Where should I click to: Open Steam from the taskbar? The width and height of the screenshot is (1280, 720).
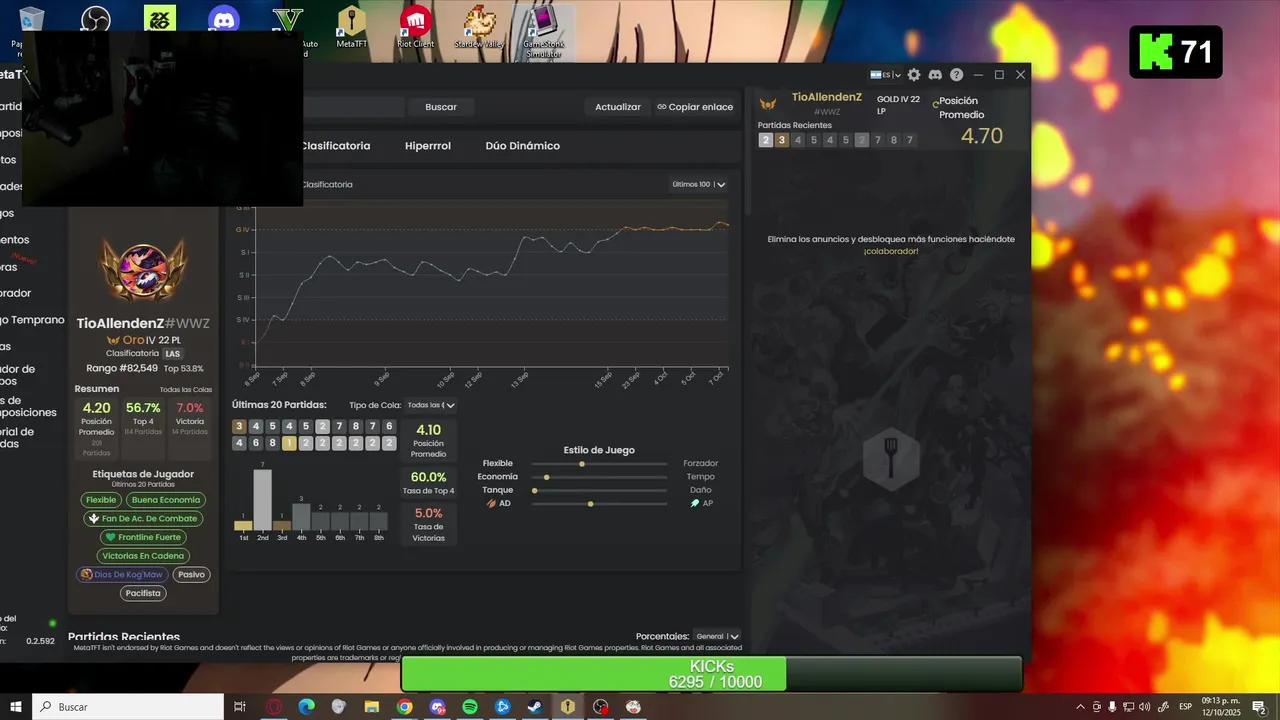535,707
